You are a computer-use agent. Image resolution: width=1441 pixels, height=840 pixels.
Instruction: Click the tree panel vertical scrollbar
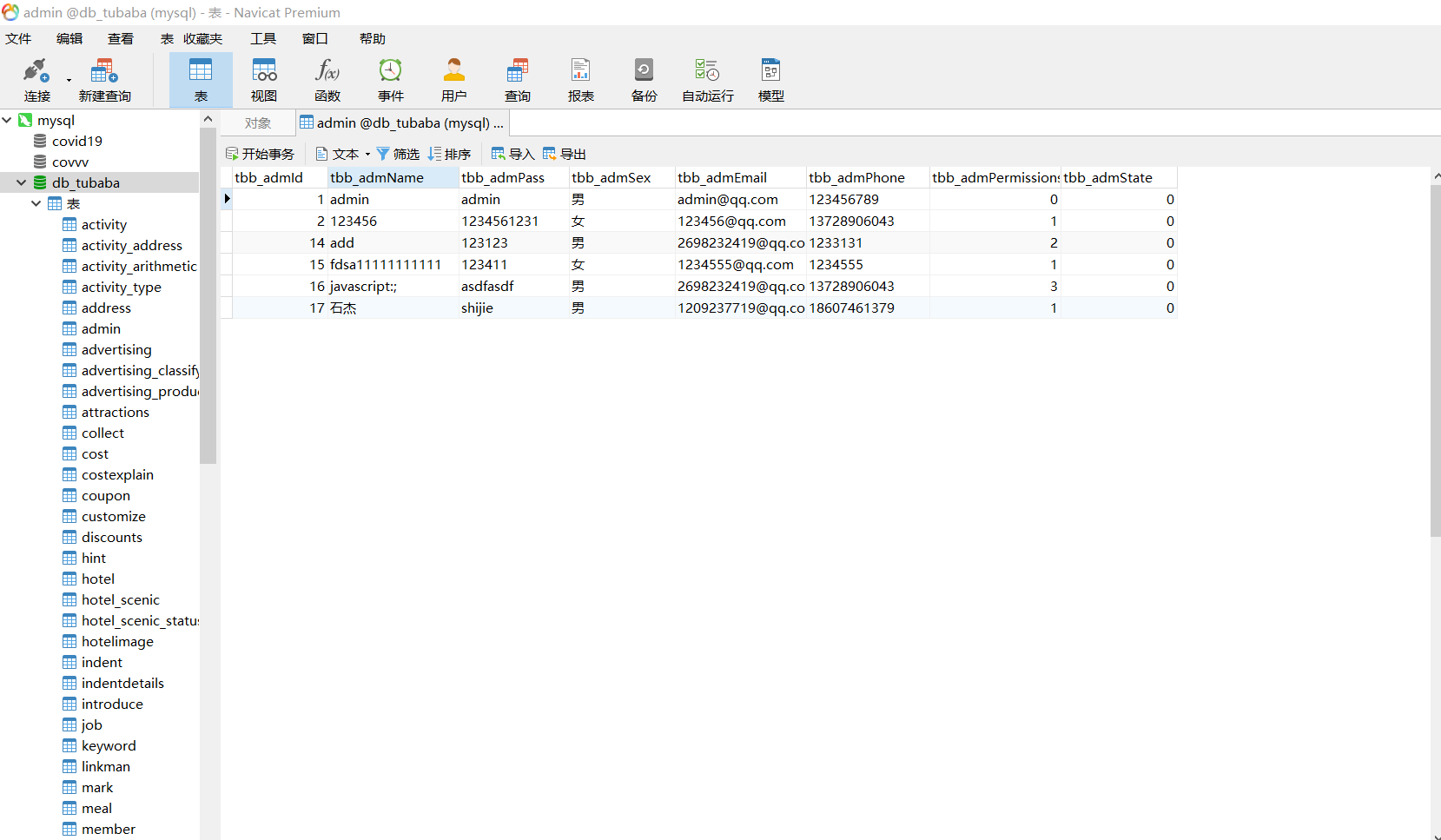[208, 295]
